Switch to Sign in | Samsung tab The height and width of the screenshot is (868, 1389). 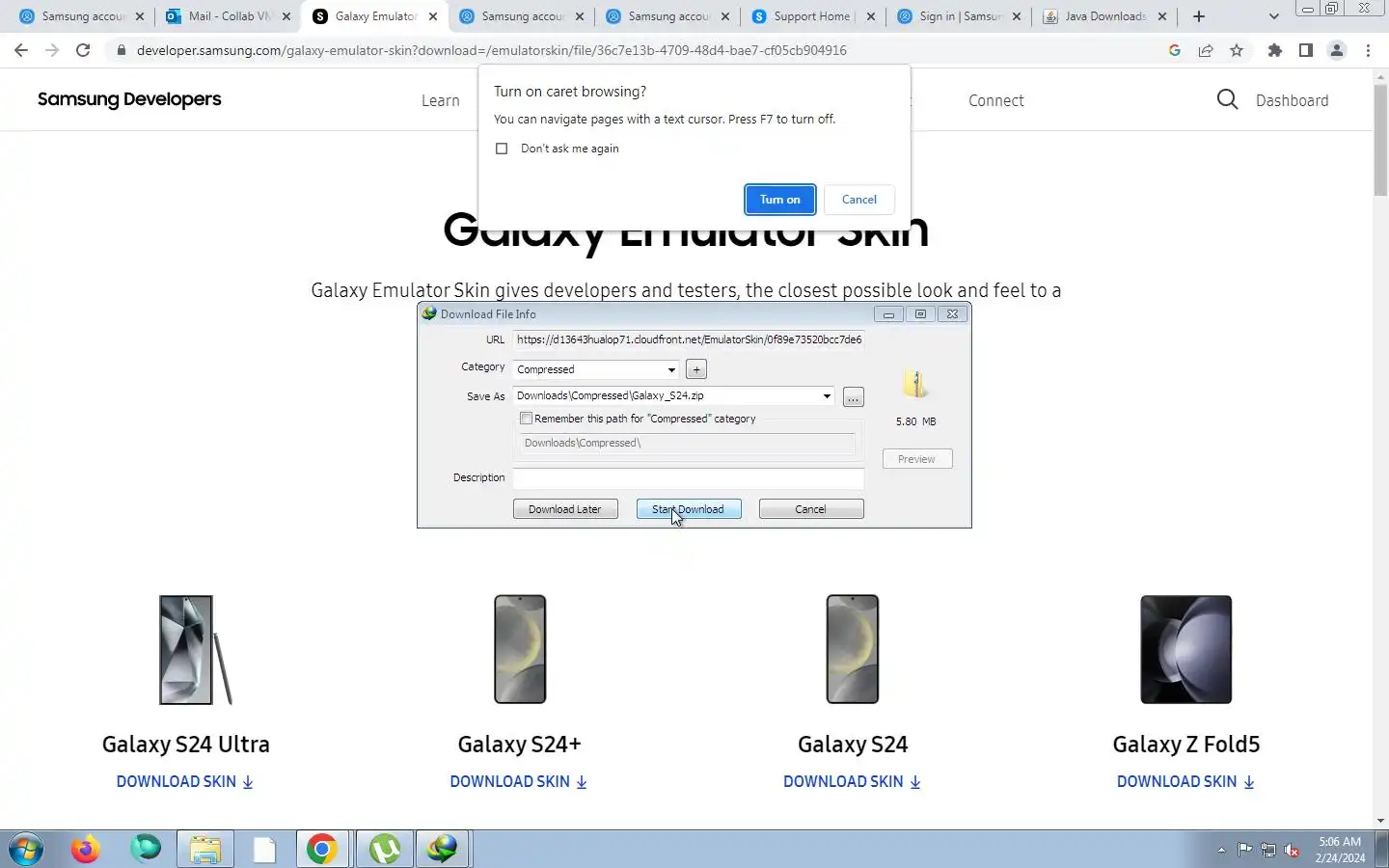click(x=960, y=16)
